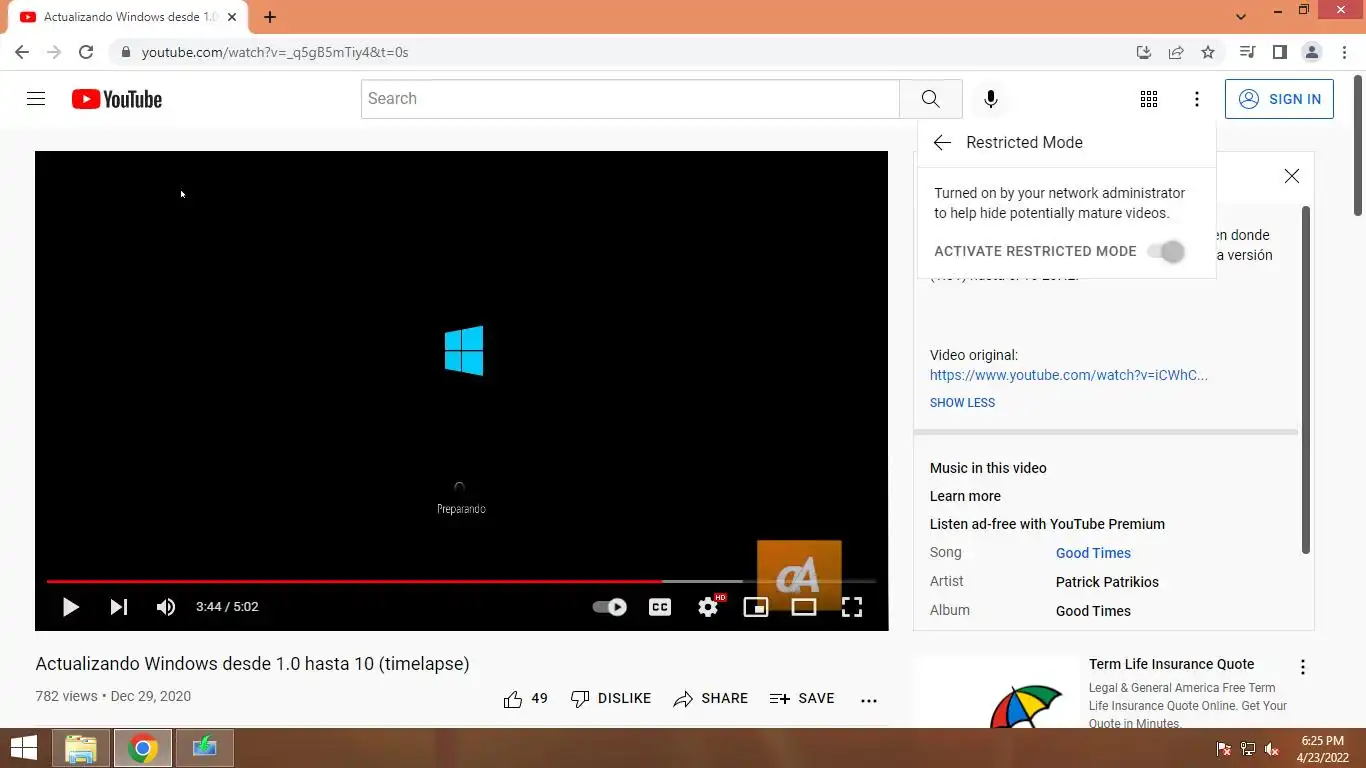The height and width of the screenshot is (768, 1366).
Task: Click description panel scrollbar
Action: pos(1306,380)
